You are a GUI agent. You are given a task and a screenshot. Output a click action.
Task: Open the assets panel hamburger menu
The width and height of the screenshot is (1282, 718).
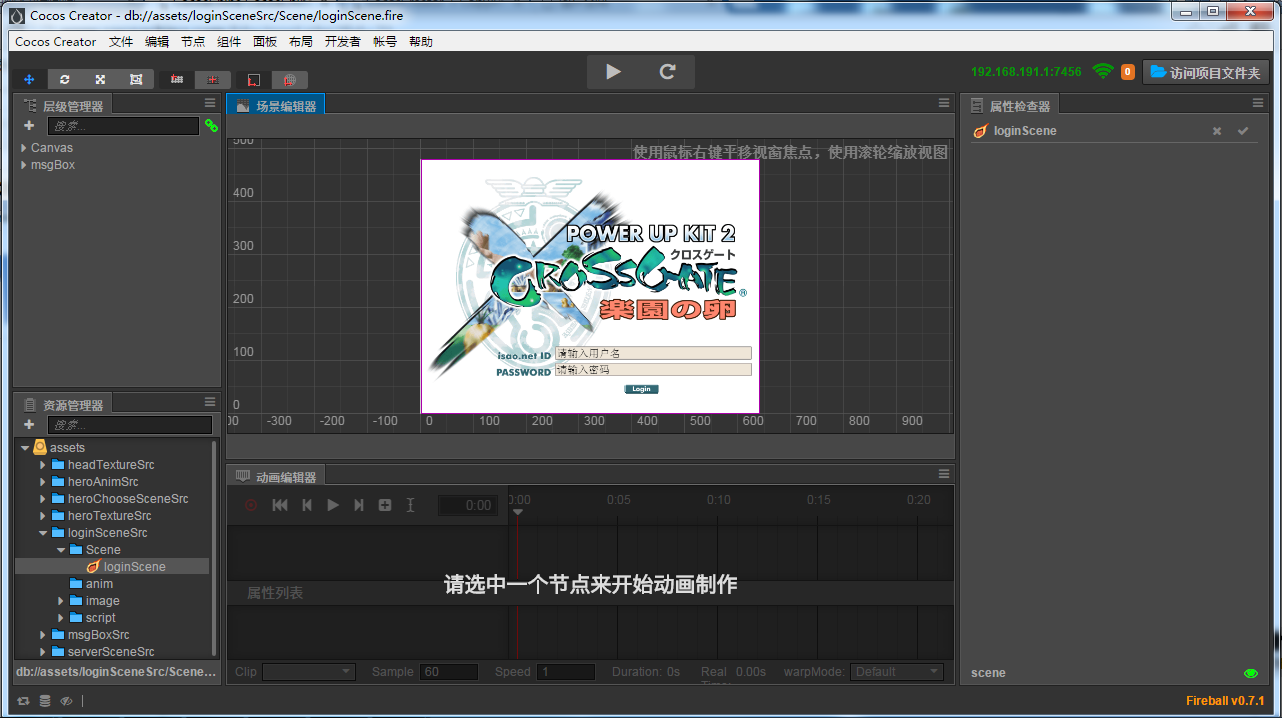point(210,402)
